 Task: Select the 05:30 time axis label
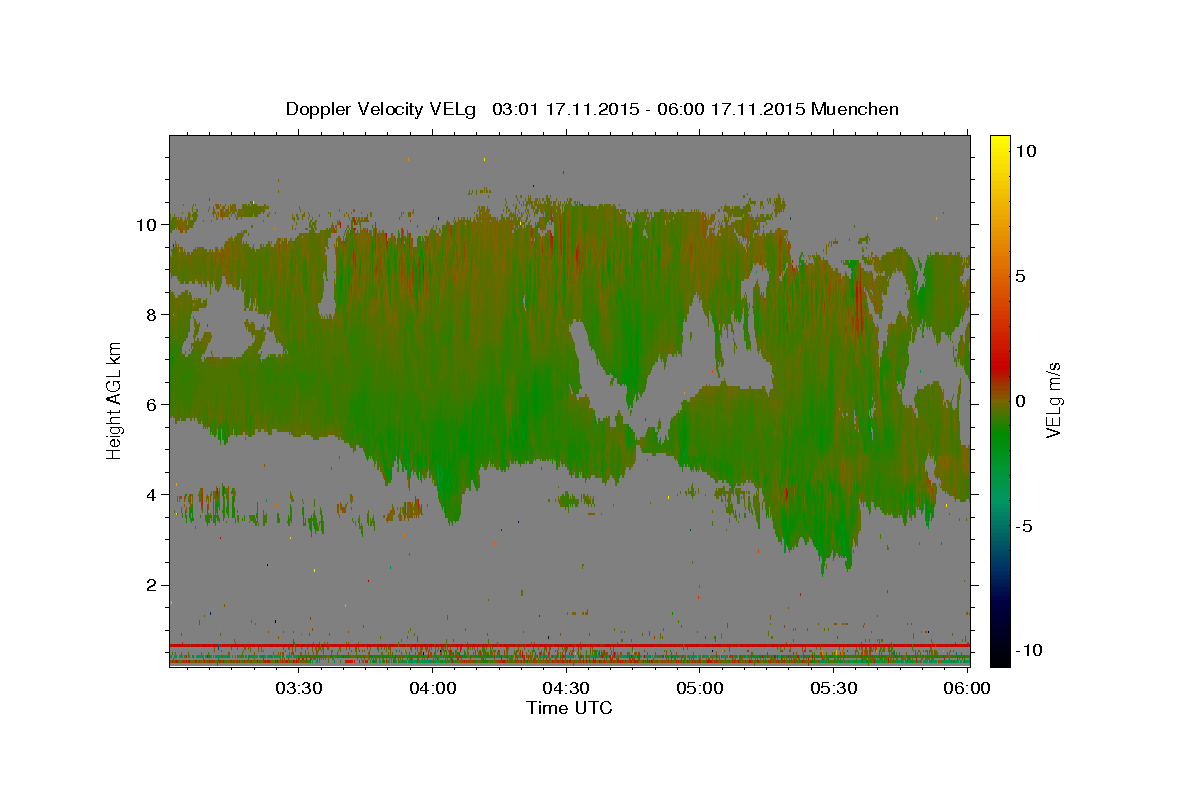[x=834, y=688]
